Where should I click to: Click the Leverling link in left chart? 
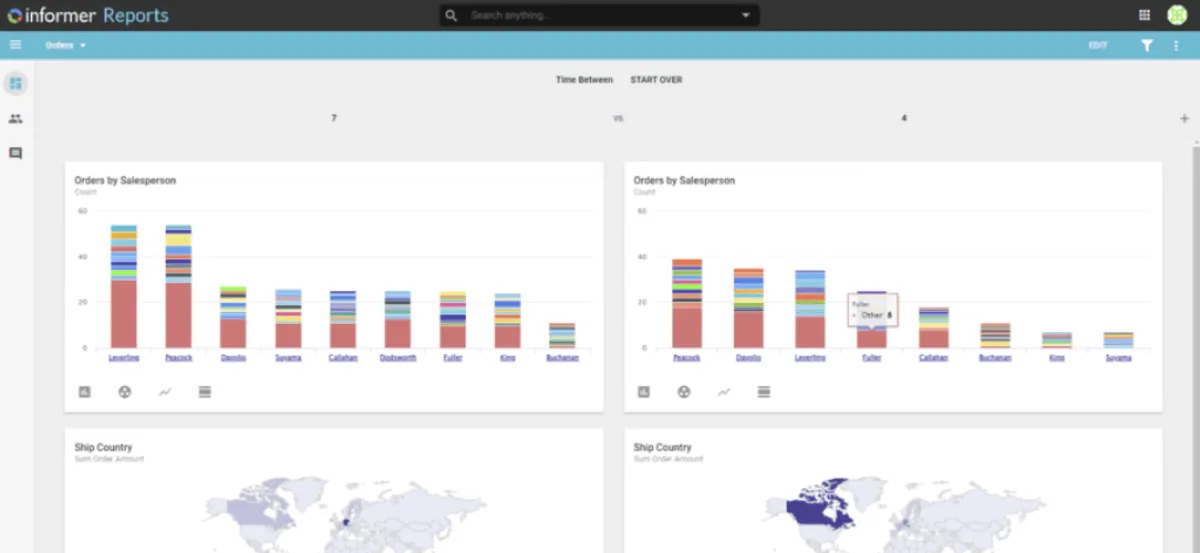click(124, 357)
